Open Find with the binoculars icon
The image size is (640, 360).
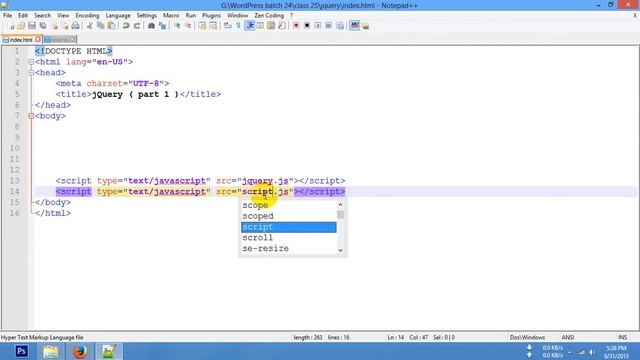(151, 26)
